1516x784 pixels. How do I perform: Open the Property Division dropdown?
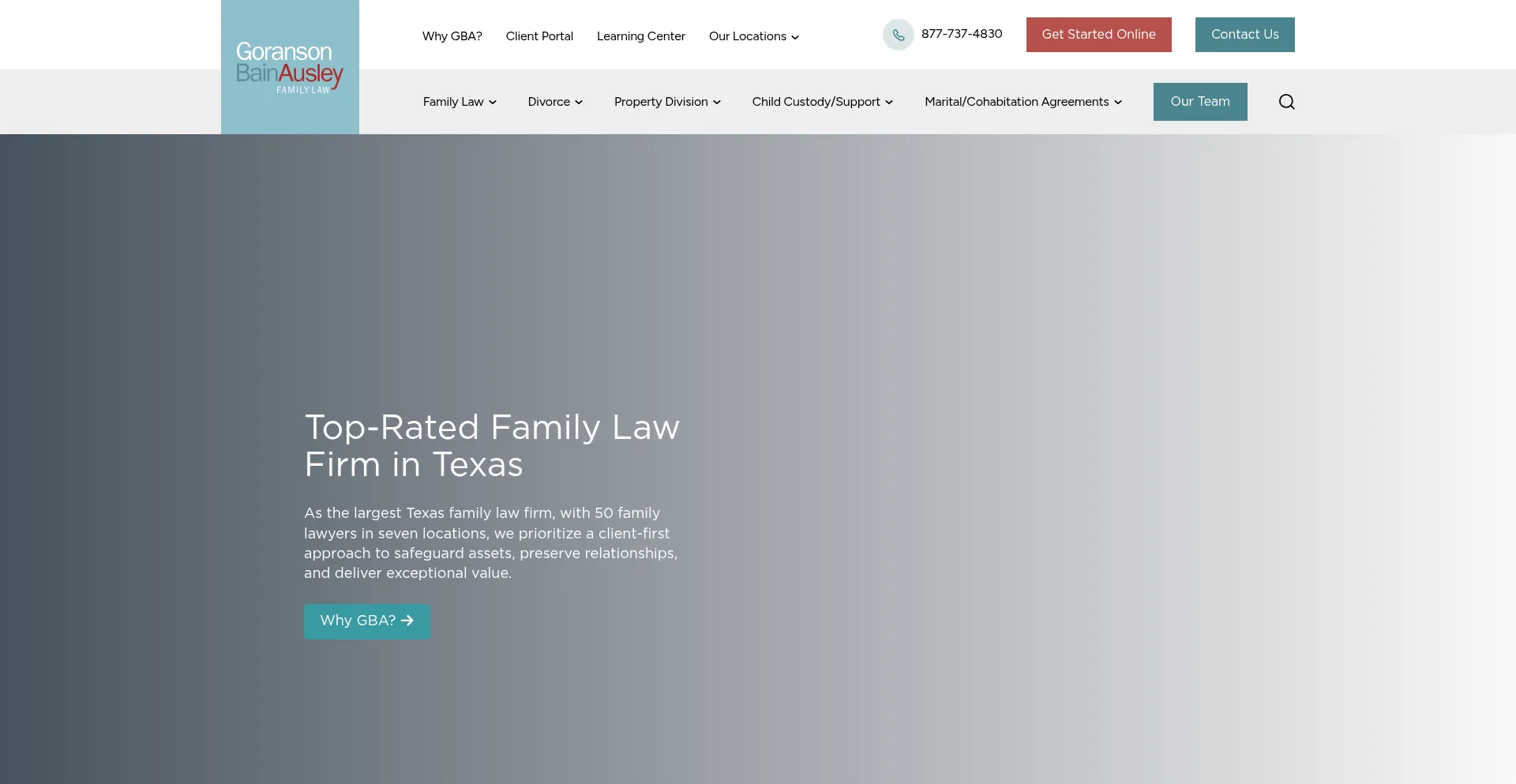coord(666,101)
